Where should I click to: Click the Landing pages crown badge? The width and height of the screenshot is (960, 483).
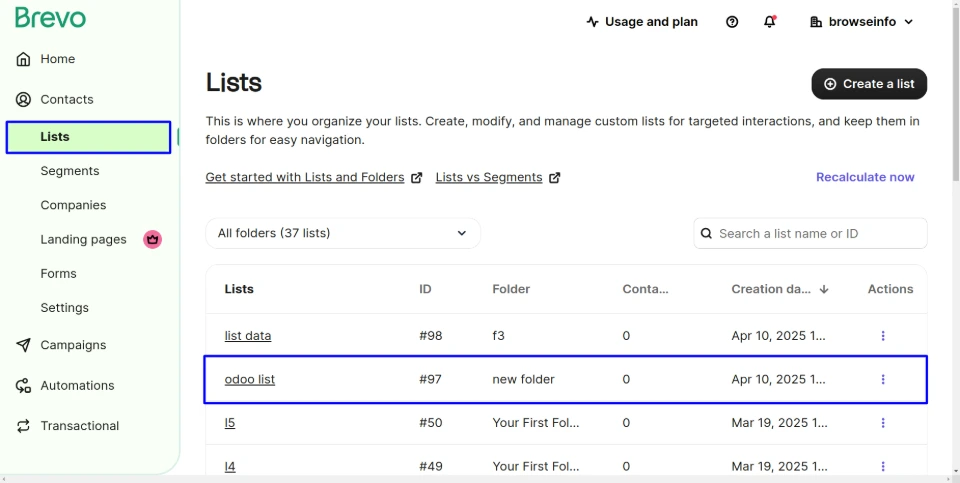[x=152, y=239]
